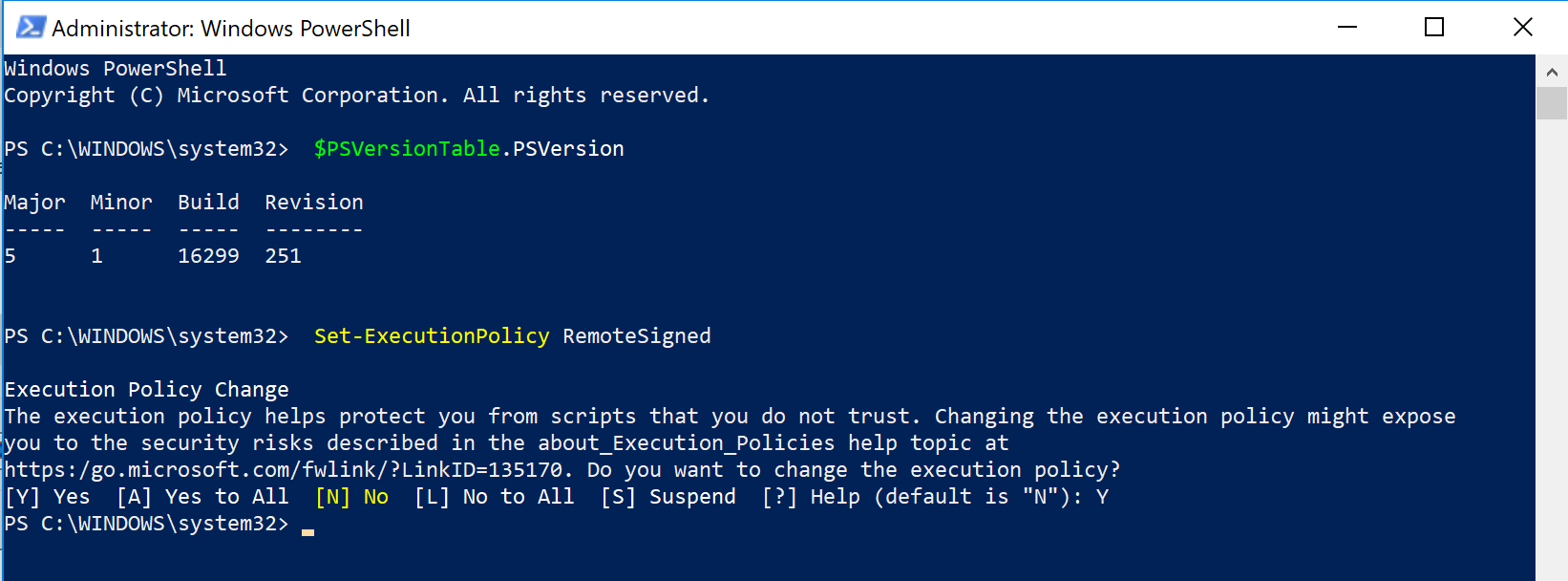
Task: Click the highlighted [N] No option
Action: (x=351, y=497)
